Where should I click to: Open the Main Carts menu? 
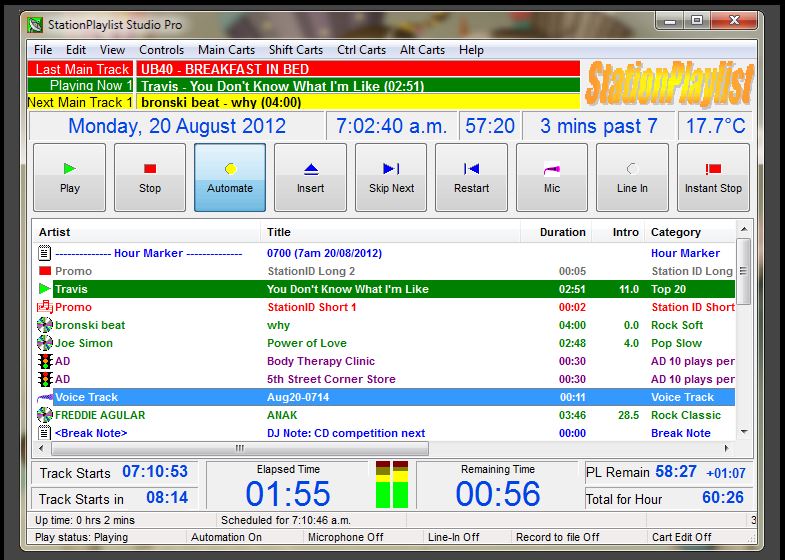225,50
